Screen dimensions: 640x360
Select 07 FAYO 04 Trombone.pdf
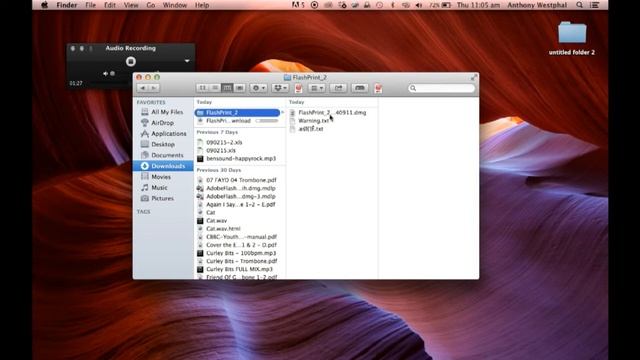pyautogui.click(x=240, y=180)
